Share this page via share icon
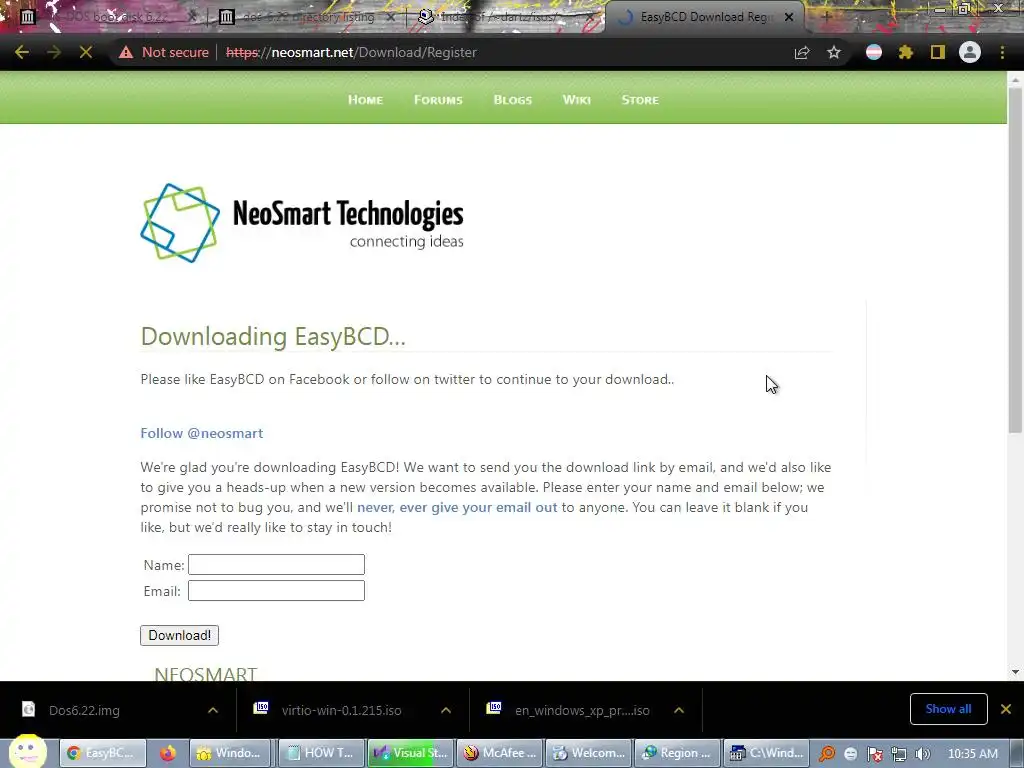This screenshot has width=1024, height=768. pos(802,52)
